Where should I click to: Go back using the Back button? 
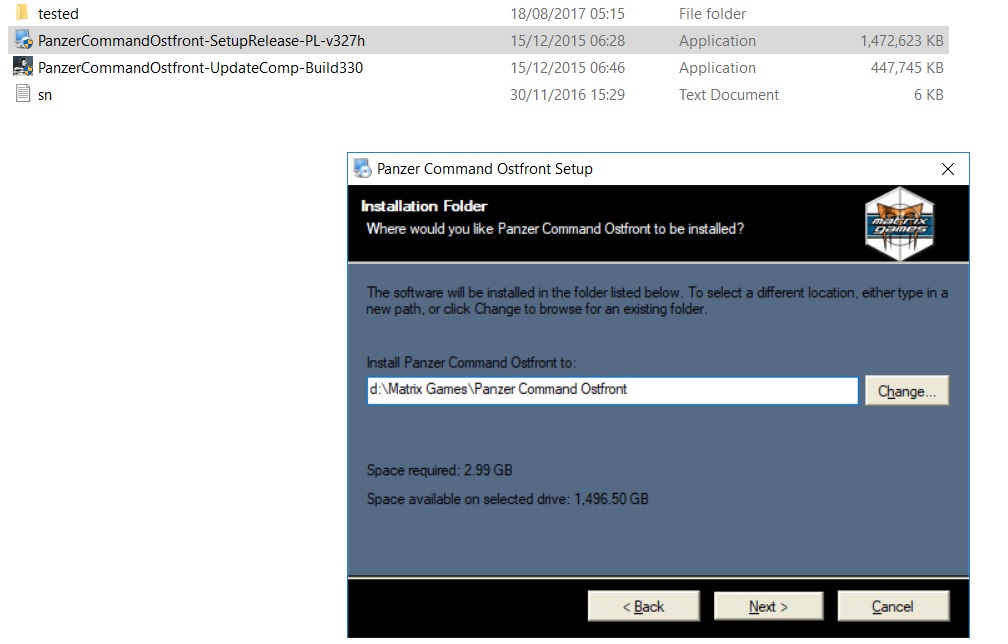[x=644, y=606]
